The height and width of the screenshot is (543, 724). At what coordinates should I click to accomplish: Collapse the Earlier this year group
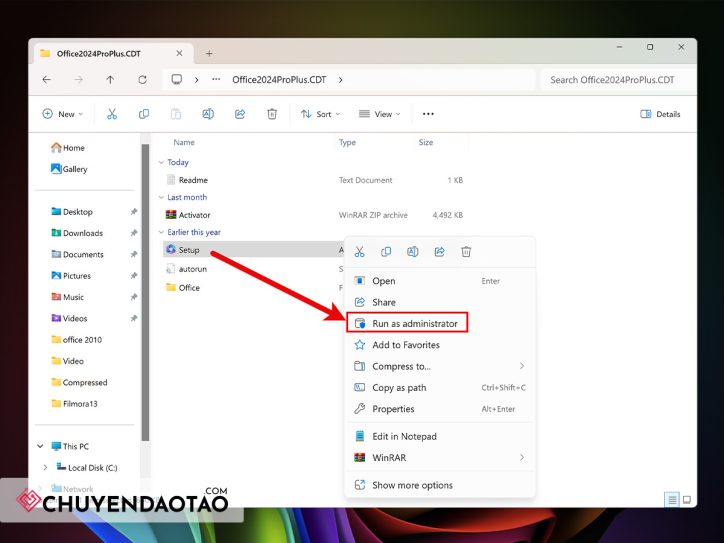161,232
